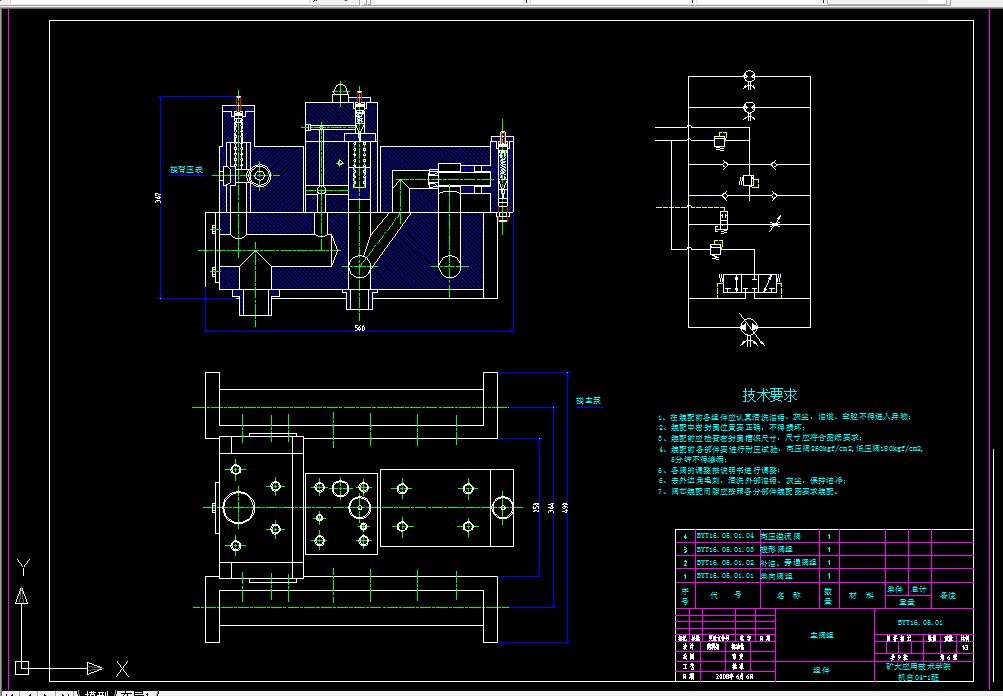The image size is (1003, 696).
Task: Select the 主阀组 title in title block
Action: [822, 635]
